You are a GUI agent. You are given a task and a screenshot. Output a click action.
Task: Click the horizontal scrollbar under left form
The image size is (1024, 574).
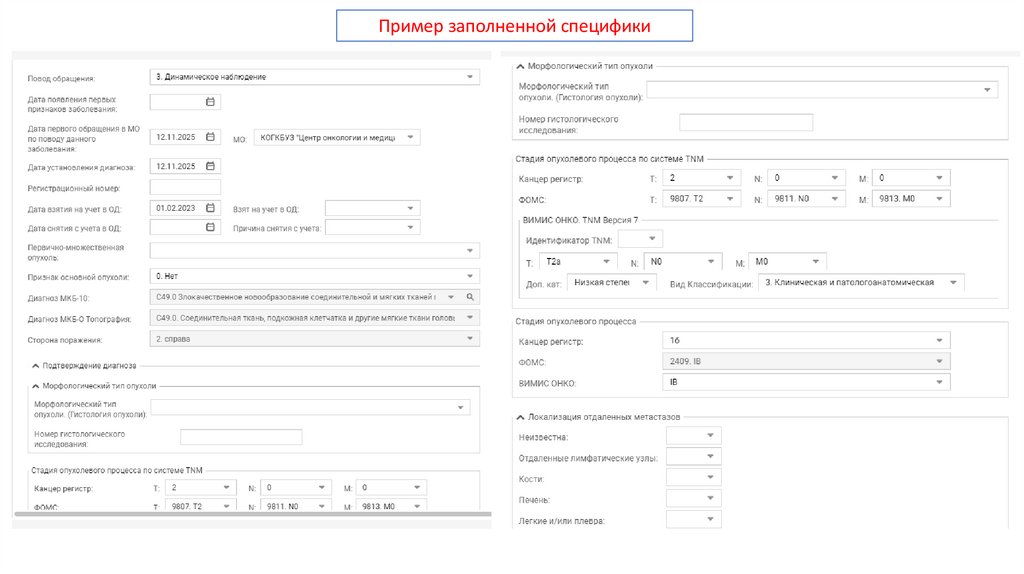(253, 515)
